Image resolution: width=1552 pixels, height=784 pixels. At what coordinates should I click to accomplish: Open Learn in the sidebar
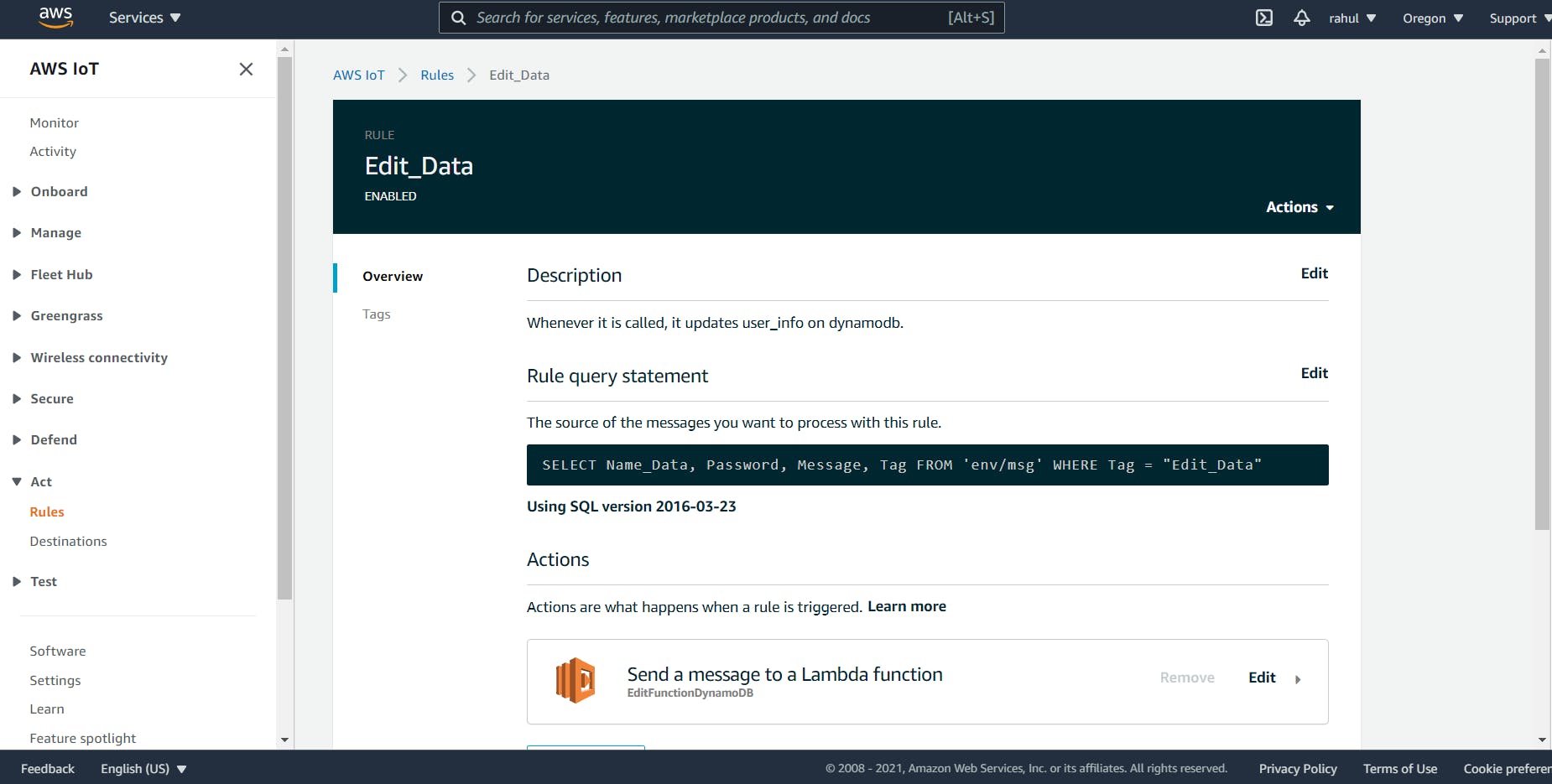pos(47,709)
